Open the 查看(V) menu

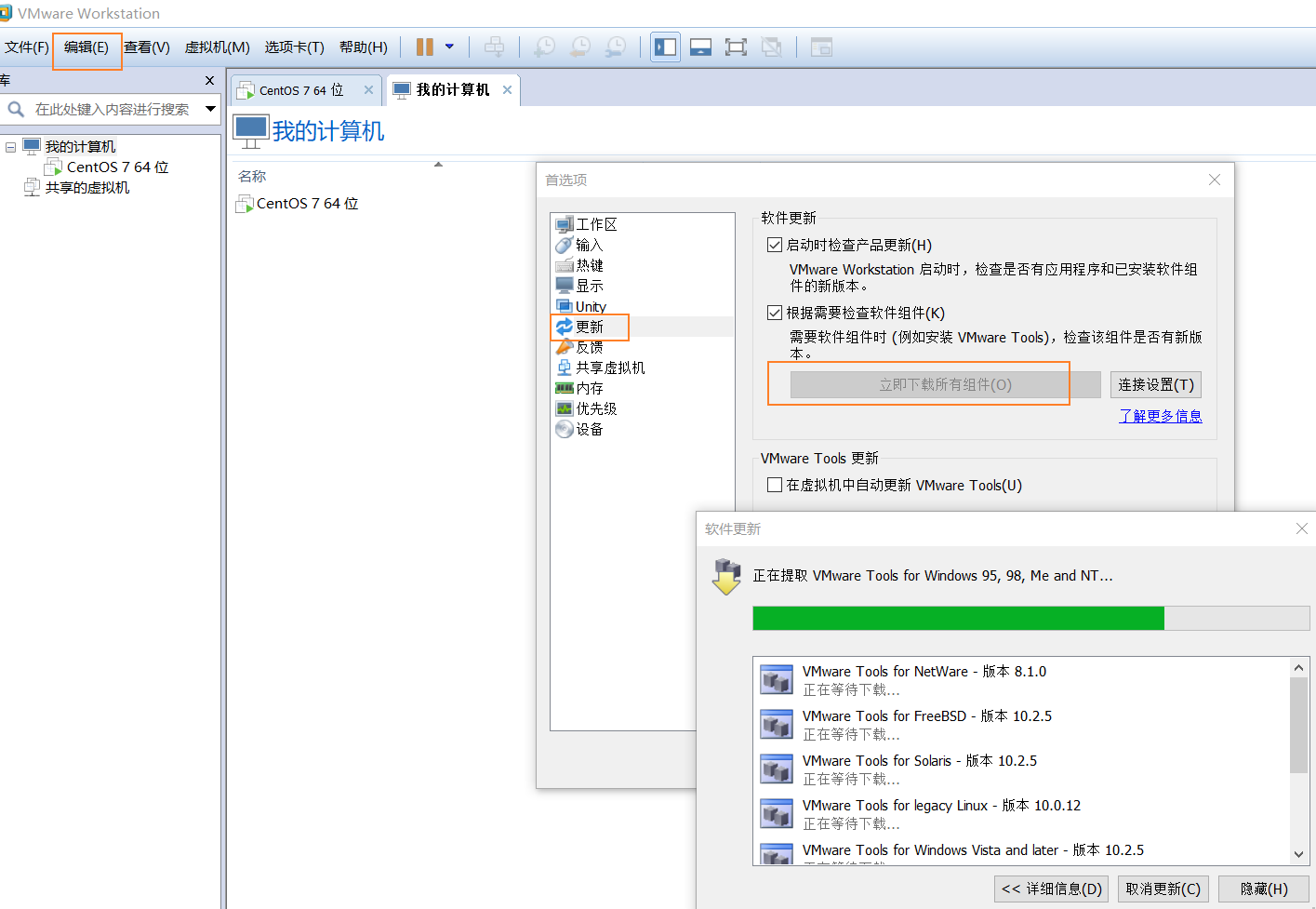coord(147,47)
